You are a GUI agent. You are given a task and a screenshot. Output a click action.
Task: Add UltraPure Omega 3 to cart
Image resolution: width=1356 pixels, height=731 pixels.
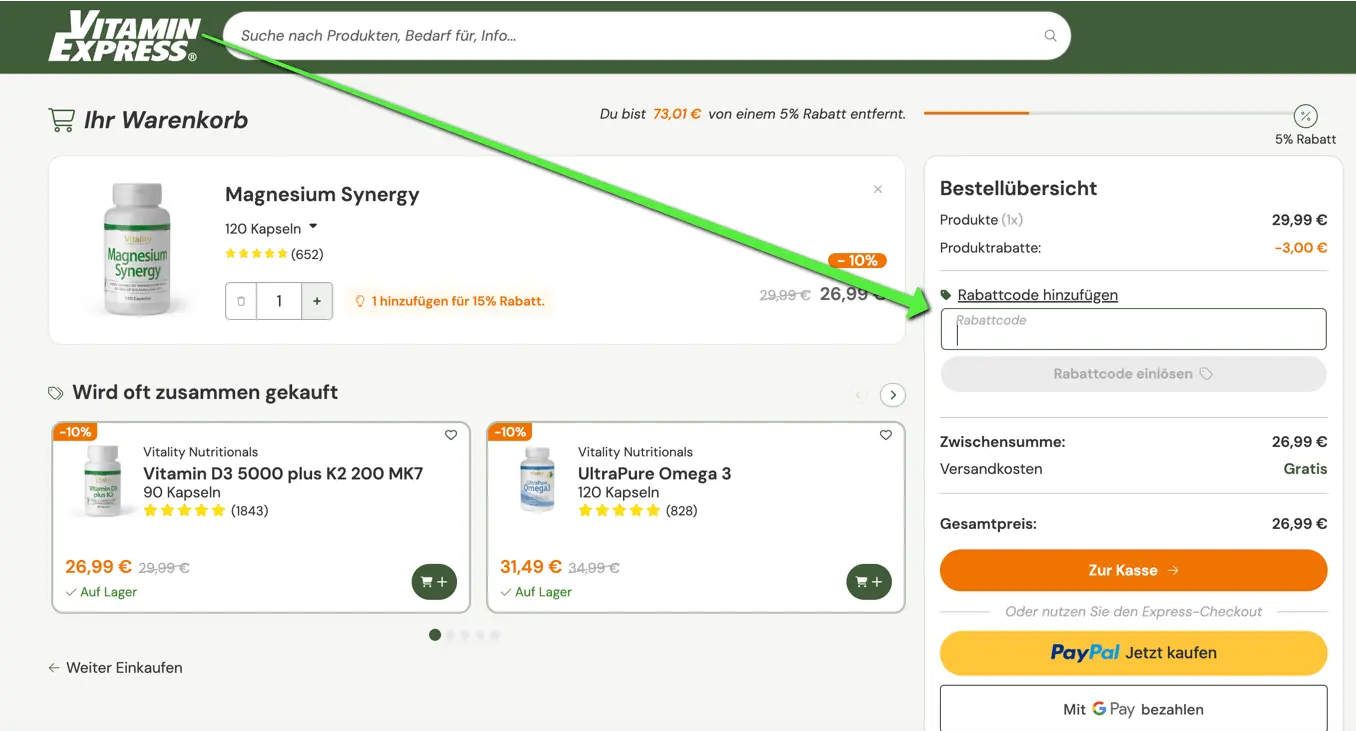[869, 582]
